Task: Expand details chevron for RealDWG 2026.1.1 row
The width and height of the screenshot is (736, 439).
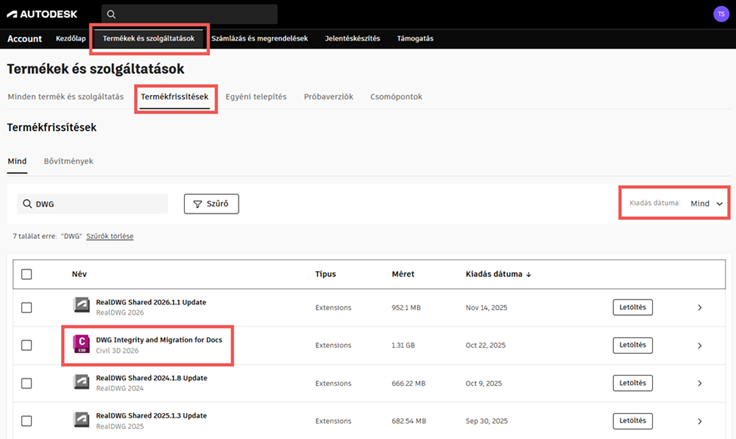Action: click(x=699, y=308)
